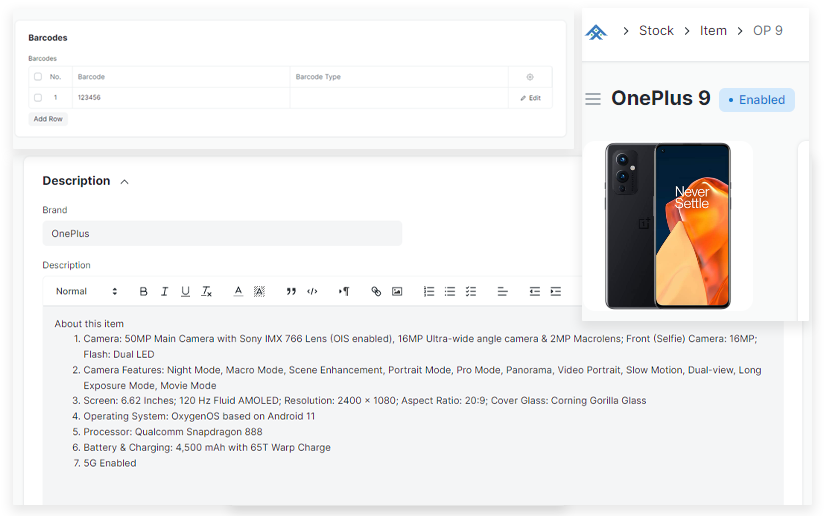Click the Brand field with OnePlus

tap(222, 233)
